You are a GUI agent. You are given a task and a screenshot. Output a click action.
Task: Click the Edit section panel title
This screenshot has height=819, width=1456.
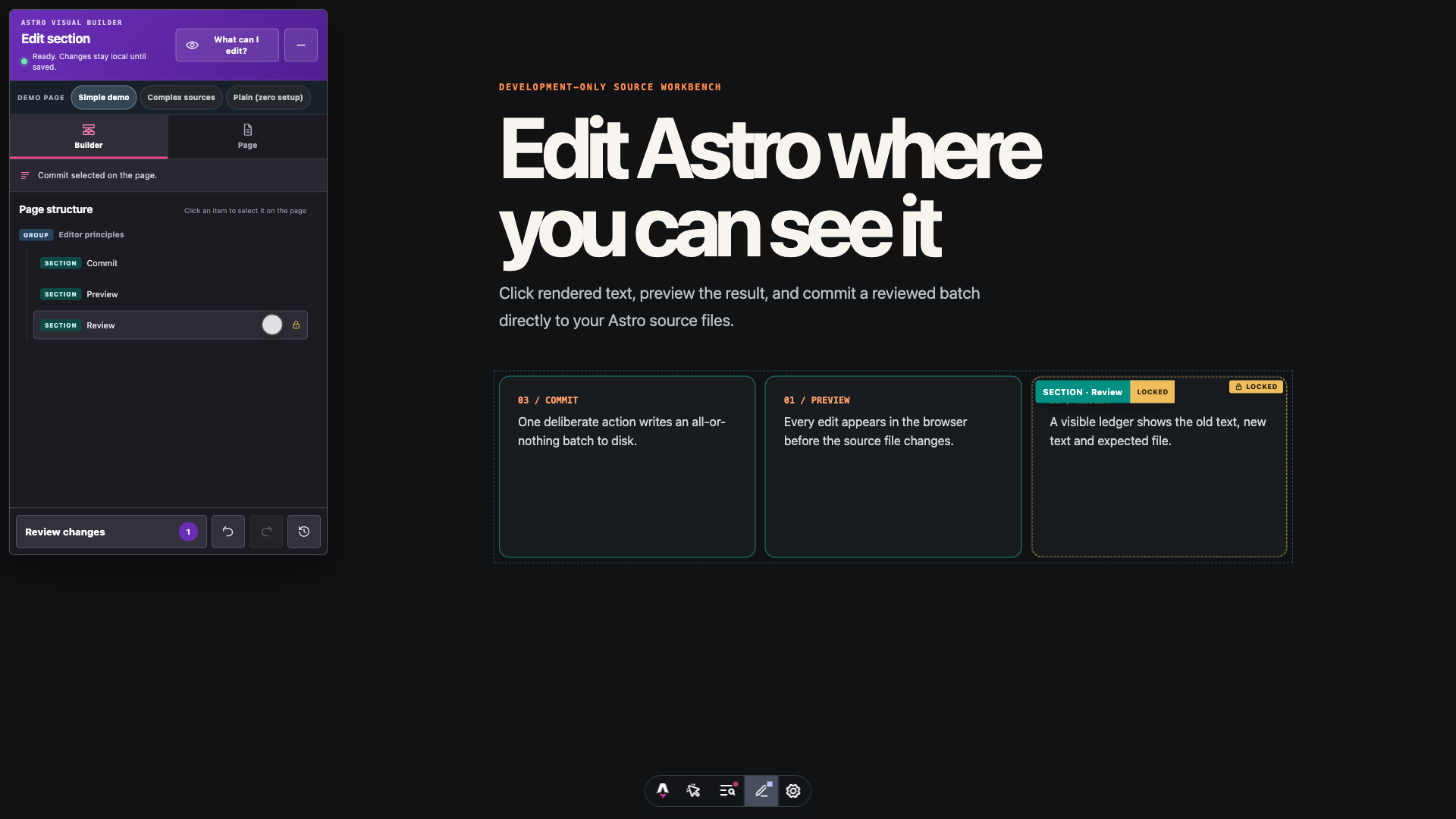pyautogui.click(x=55, y=39)
